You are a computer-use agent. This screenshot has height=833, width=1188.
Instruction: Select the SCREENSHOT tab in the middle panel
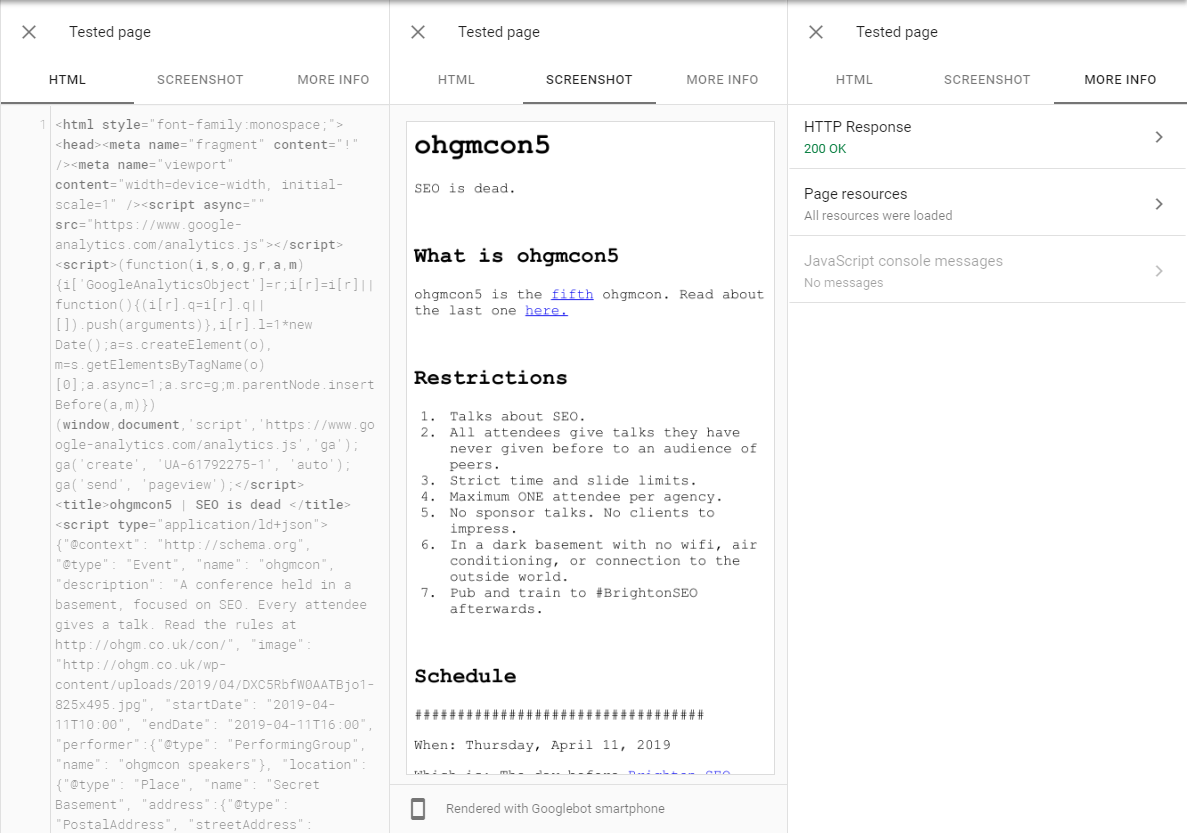589,80
